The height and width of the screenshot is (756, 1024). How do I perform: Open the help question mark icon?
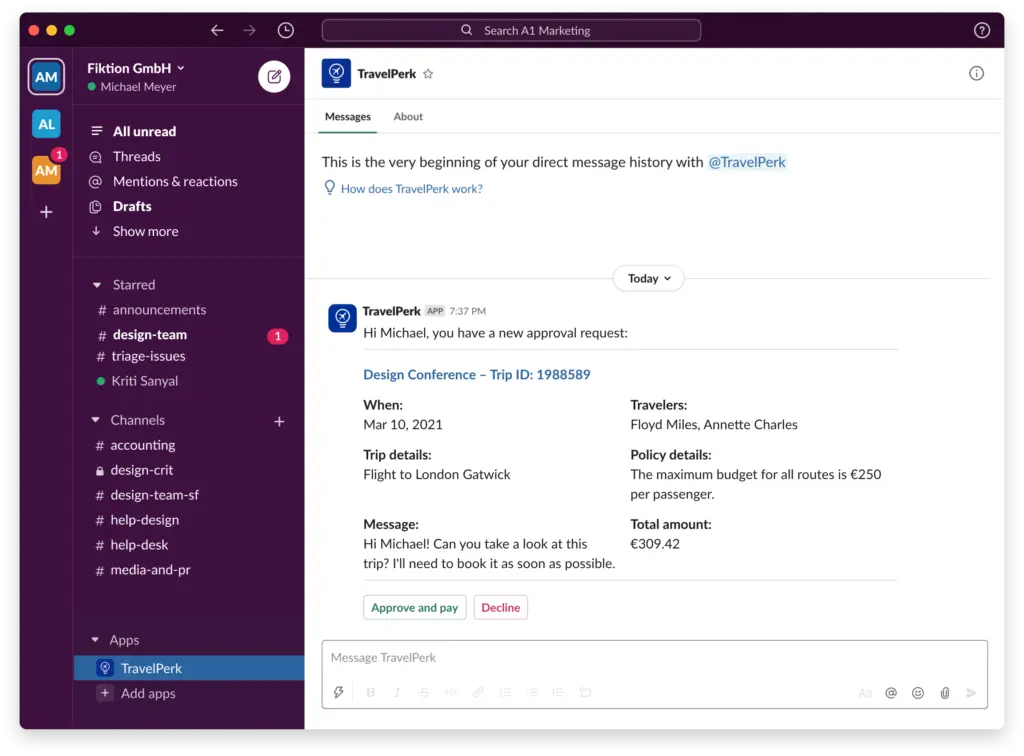[982, 30]
